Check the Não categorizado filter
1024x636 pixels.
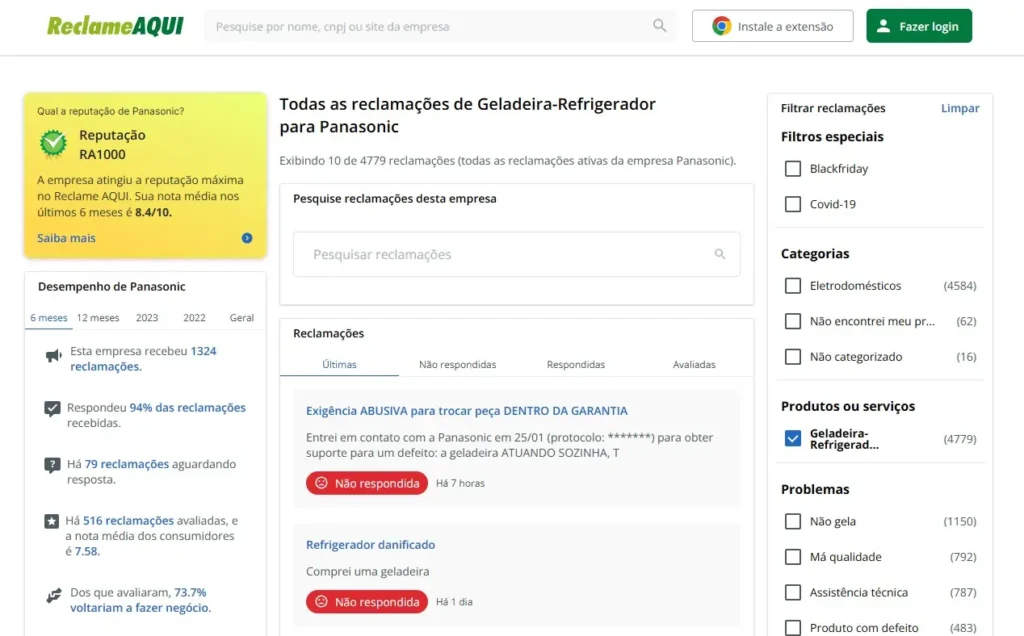[x=793, y=357]
